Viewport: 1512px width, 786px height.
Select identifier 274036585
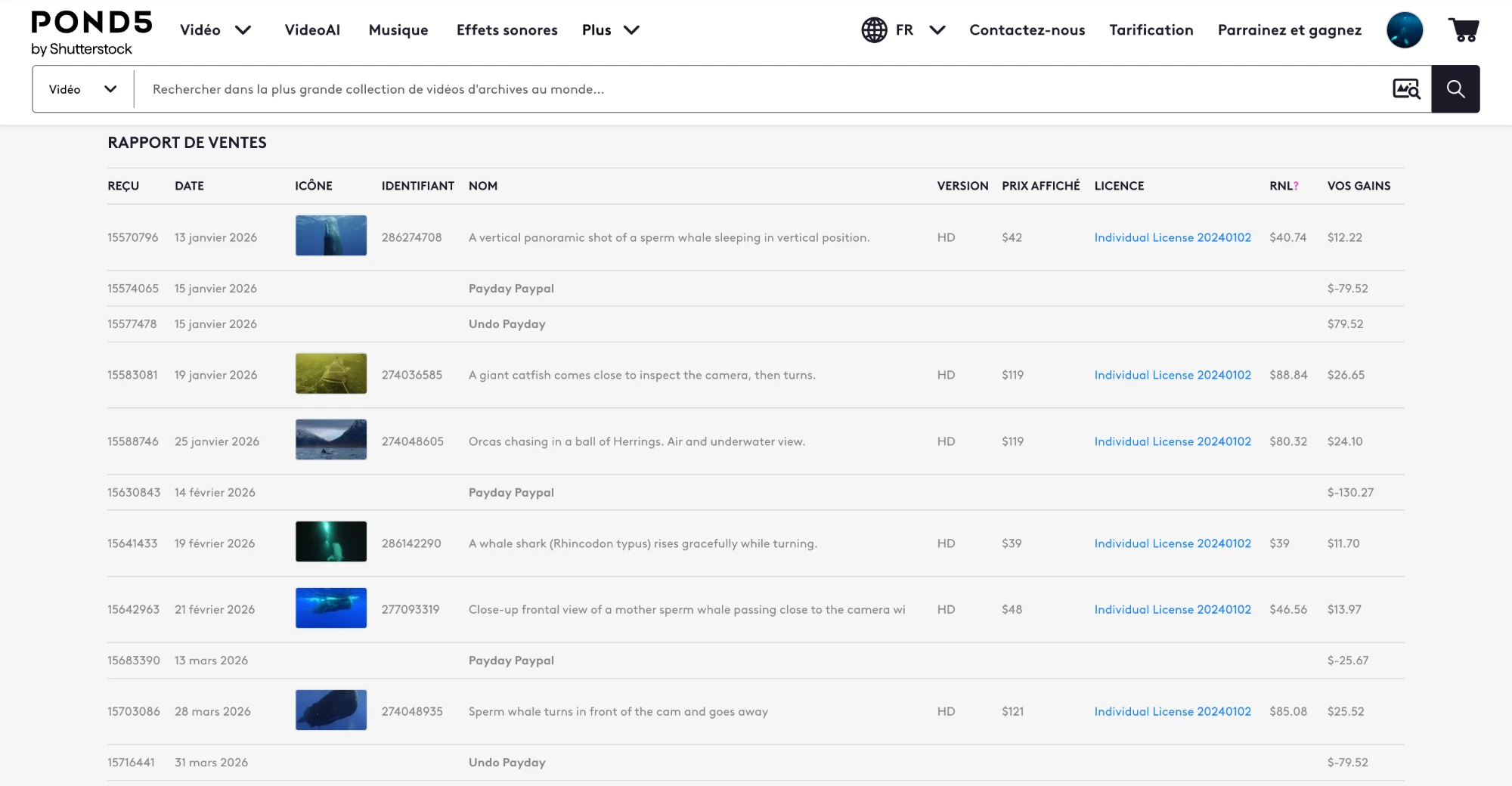point(412,375)
